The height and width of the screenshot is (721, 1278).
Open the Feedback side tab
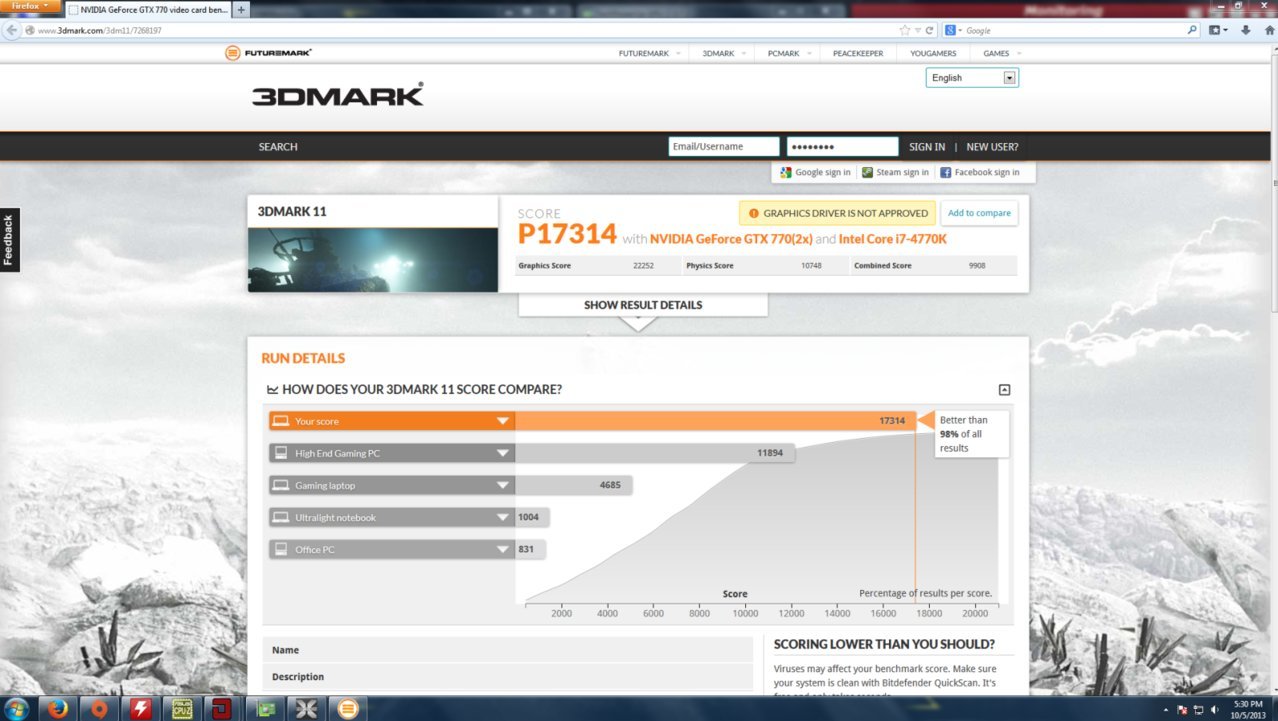[9, 240]
